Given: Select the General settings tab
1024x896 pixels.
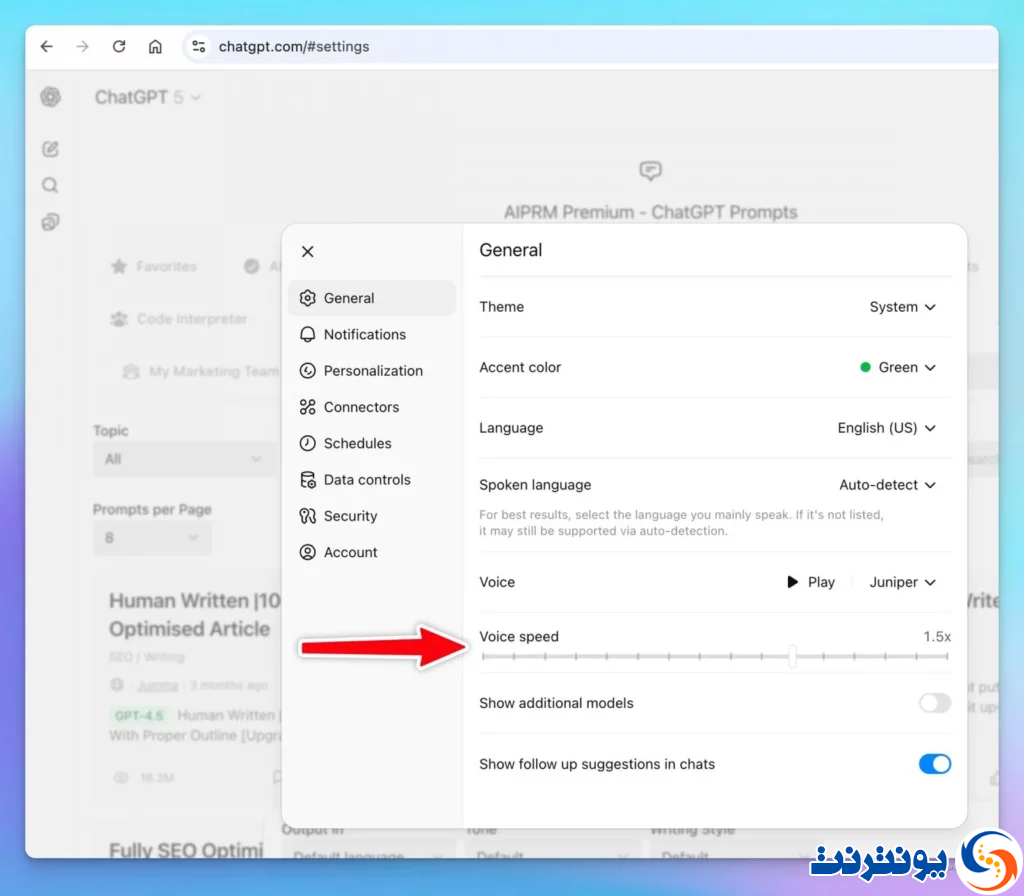Looking at the screenshot, I should tap(372, 298).
